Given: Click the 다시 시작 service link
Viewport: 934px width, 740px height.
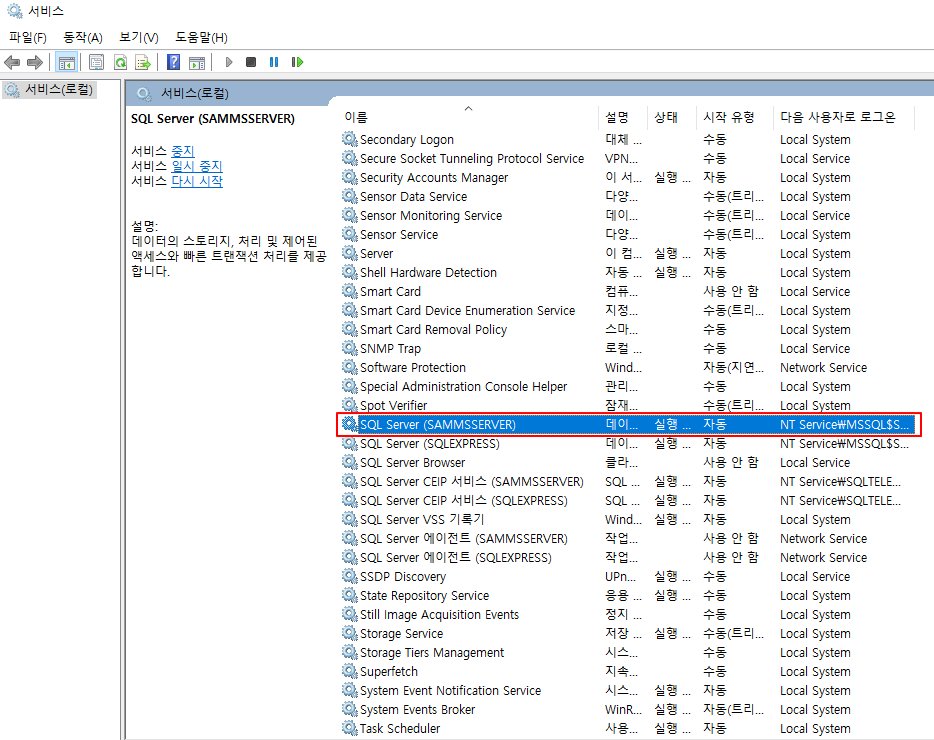Looking at the screenshot, I should [197, 181].
